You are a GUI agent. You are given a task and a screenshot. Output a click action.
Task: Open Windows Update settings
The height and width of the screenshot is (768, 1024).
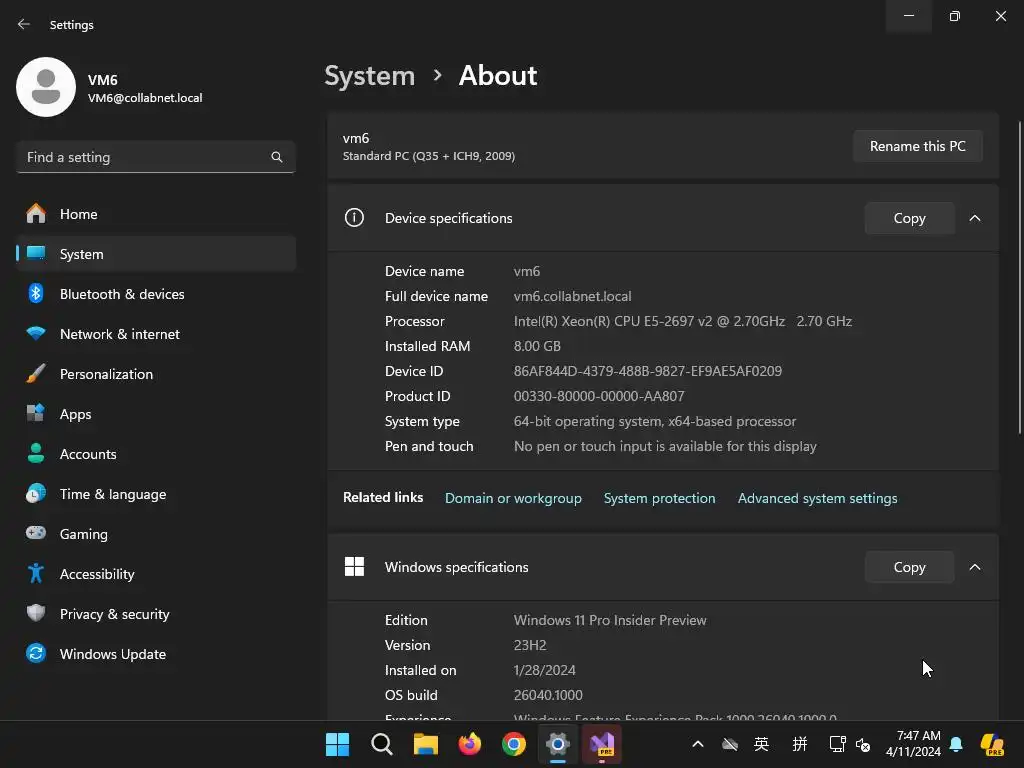click(155, 654)
